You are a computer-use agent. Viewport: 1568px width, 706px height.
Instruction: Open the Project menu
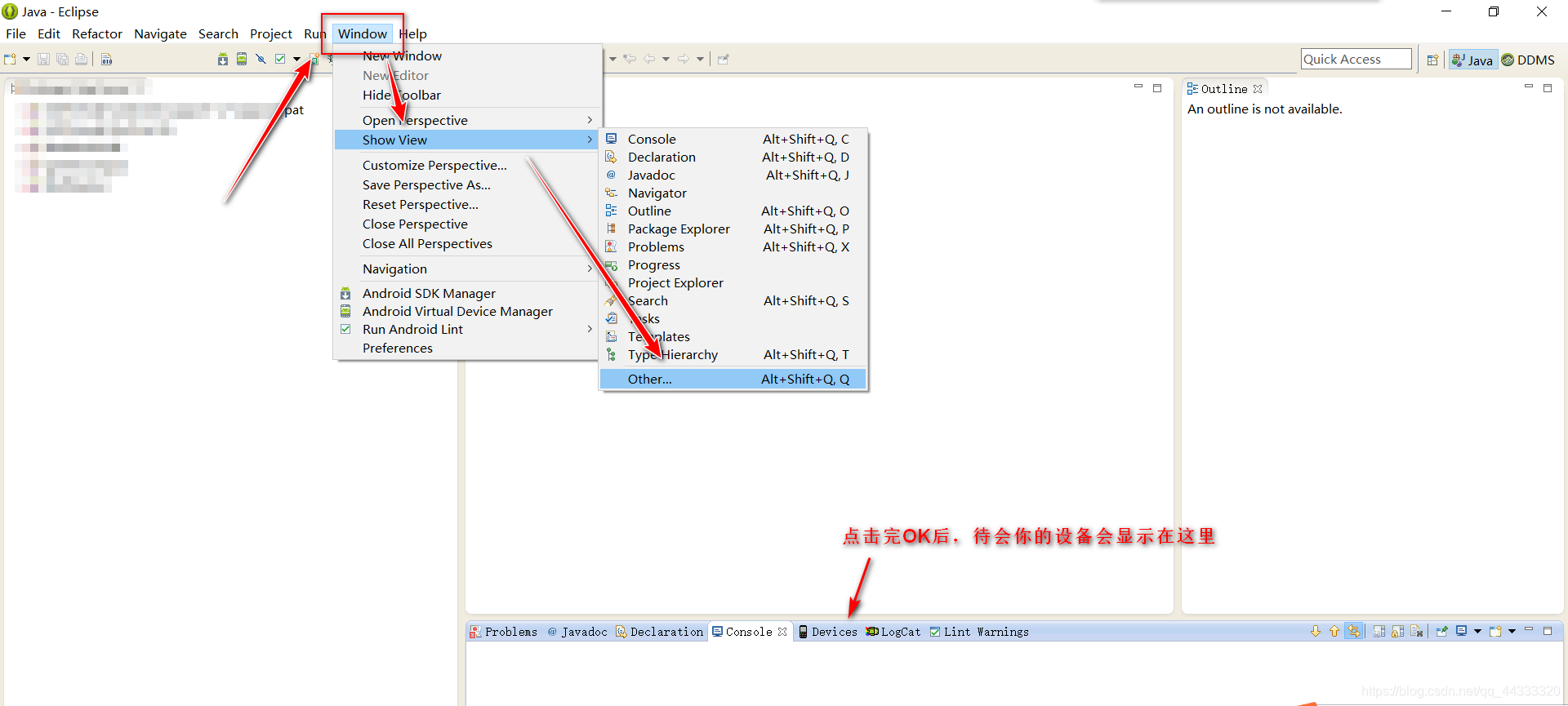[271, 33]
